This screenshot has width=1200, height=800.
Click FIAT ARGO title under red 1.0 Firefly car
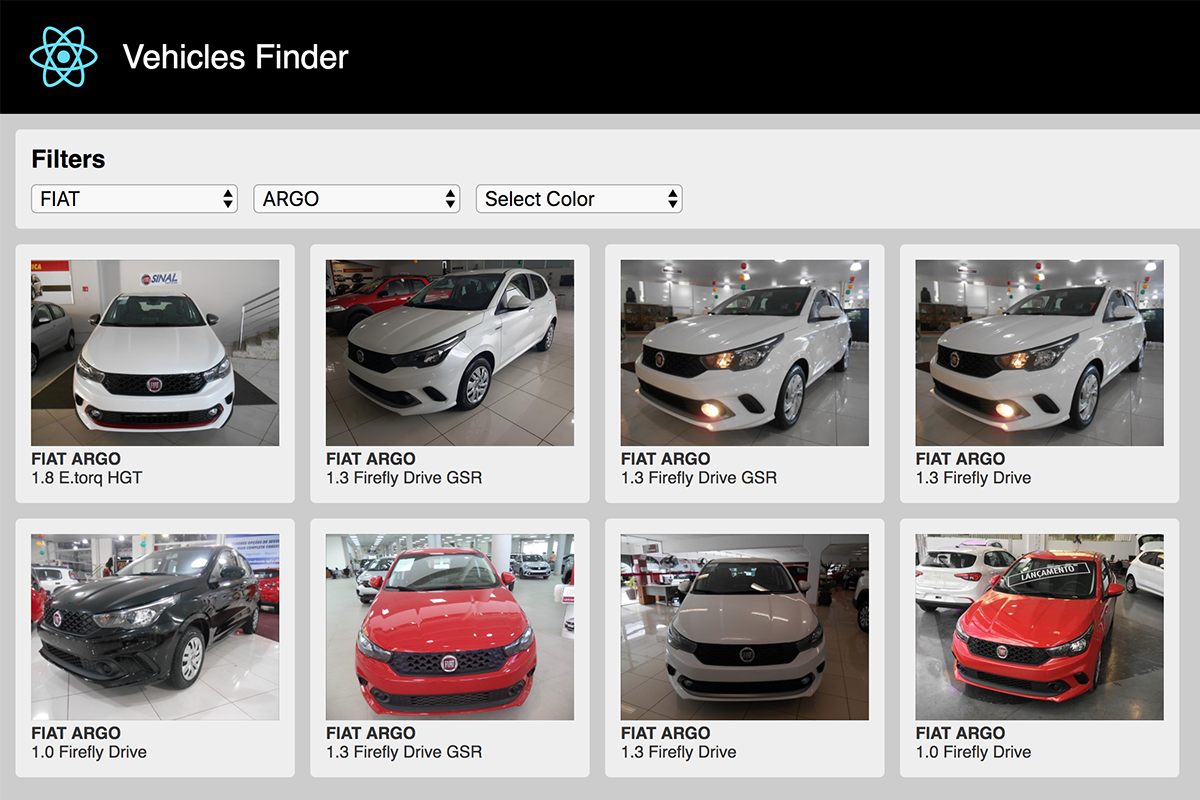(961, 733)
